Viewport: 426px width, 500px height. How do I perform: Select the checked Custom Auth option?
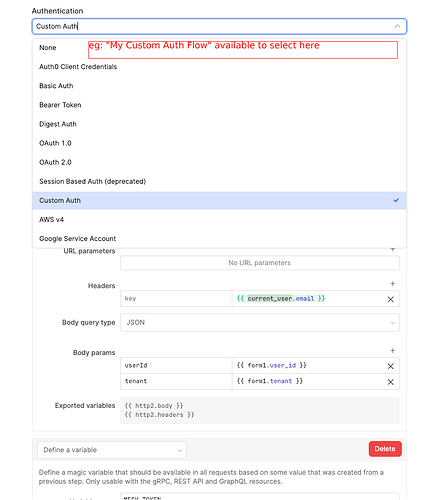219,200
